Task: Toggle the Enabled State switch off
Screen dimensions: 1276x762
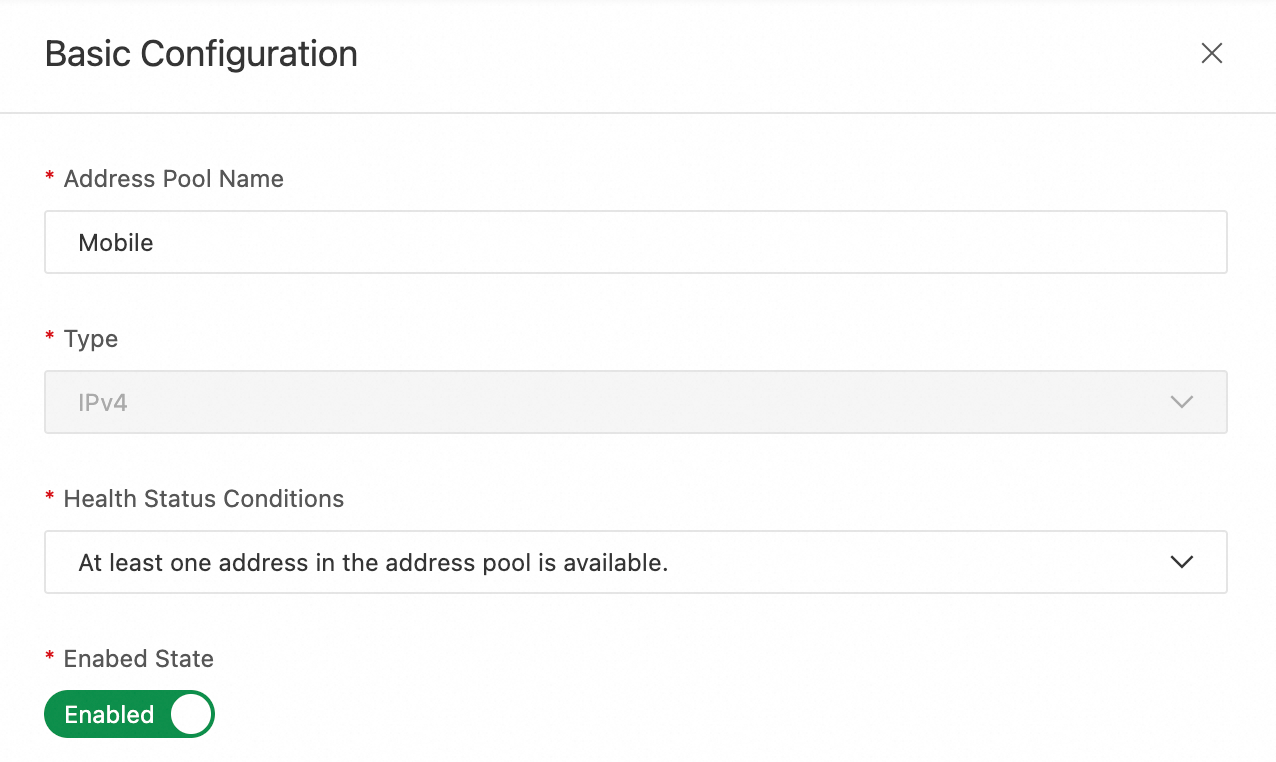Action: click(129, 714)
